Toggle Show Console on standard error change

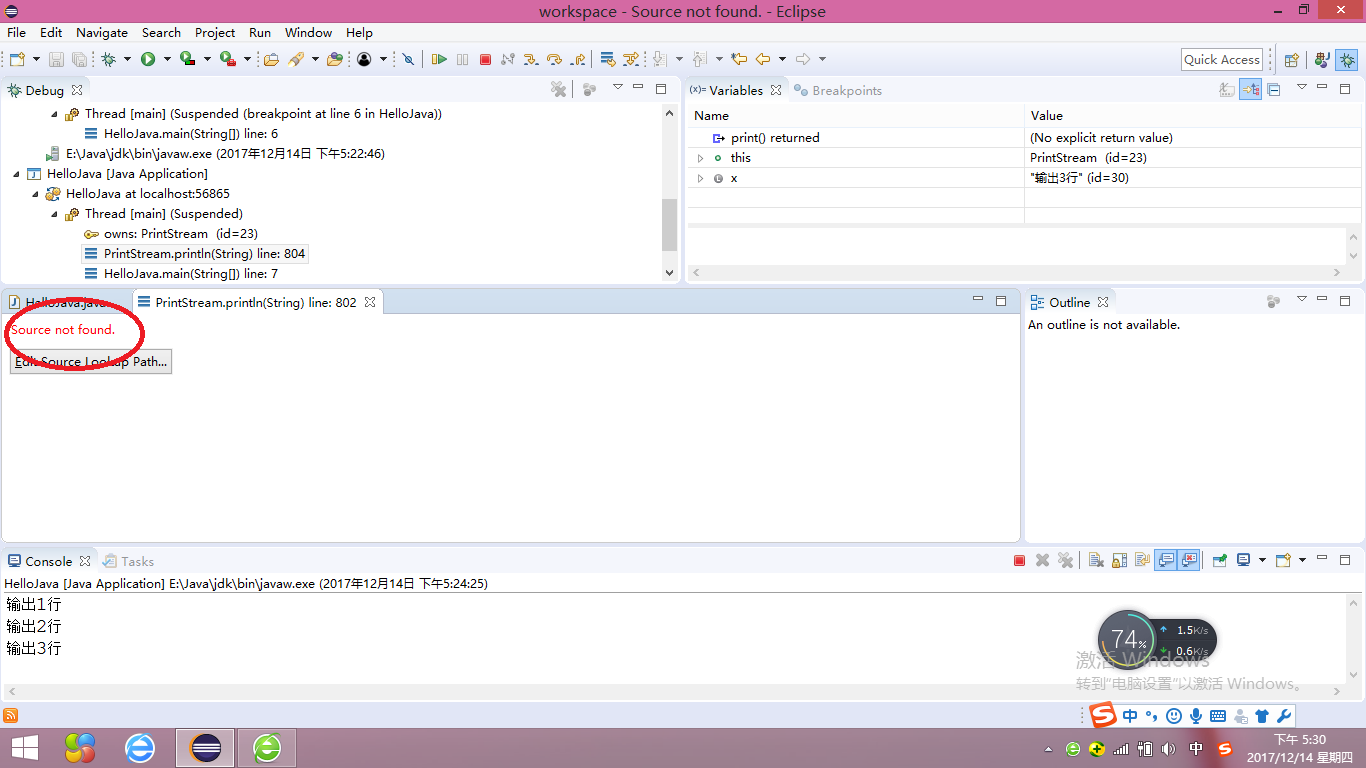(x=1189, y=561)
